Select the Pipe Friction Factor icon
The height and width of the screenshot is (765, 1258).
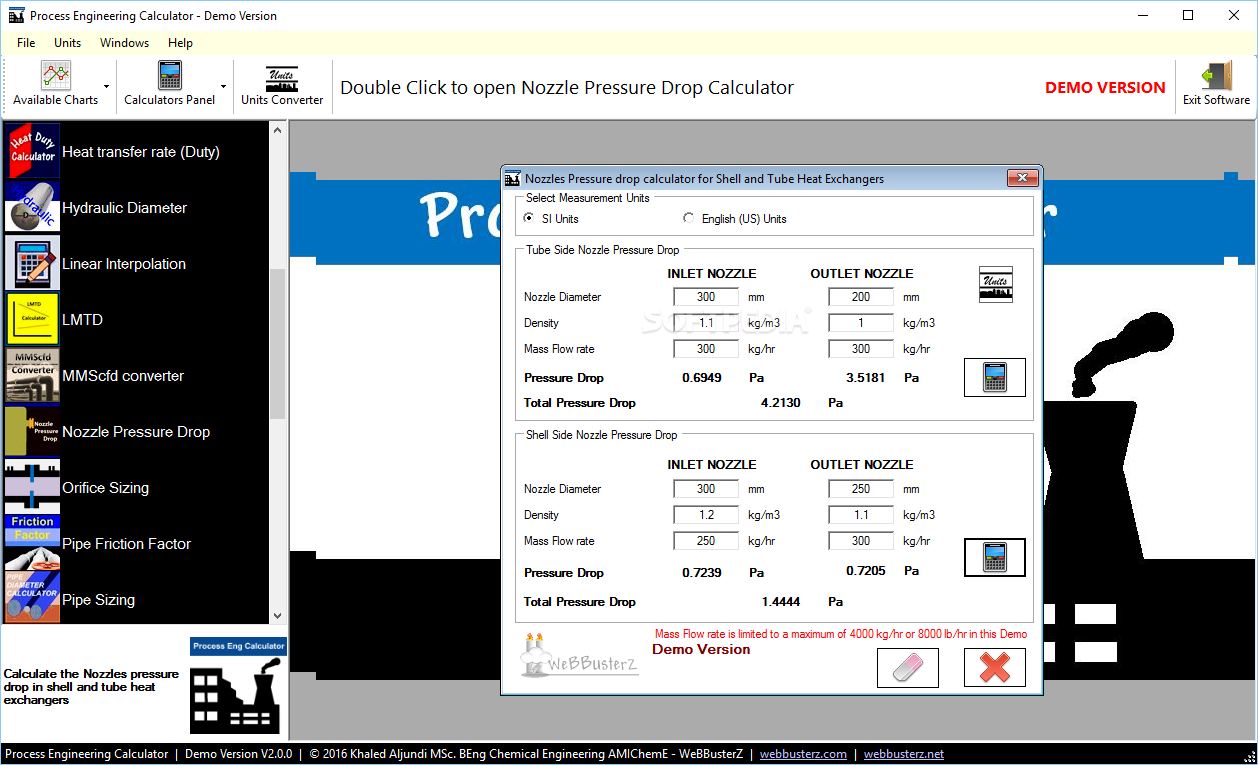tap(33, 543)
